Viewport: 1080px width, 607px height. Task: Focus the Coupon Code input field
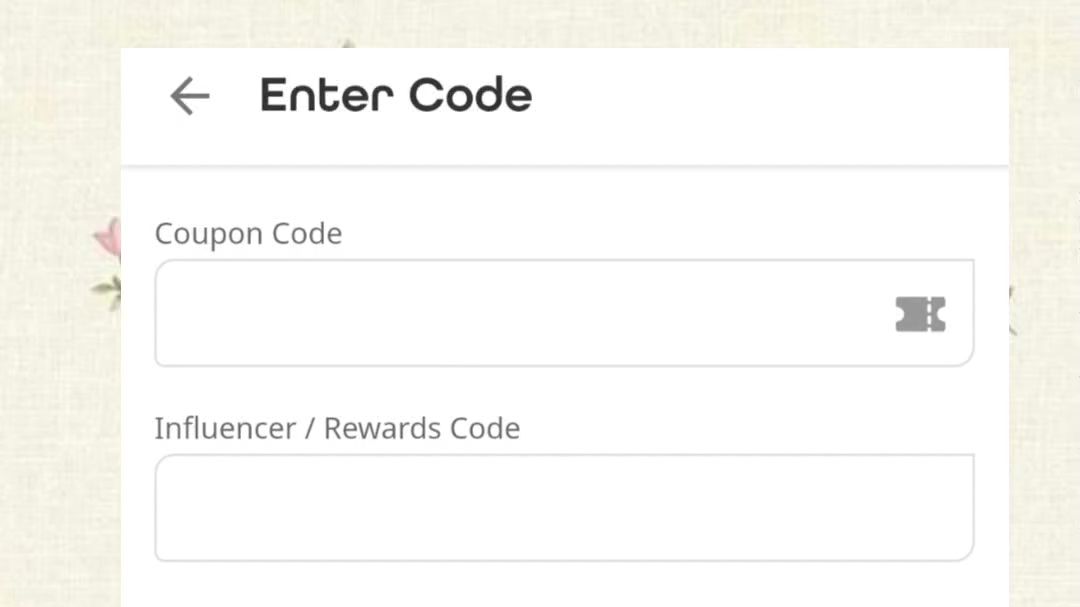pos(520,313)
